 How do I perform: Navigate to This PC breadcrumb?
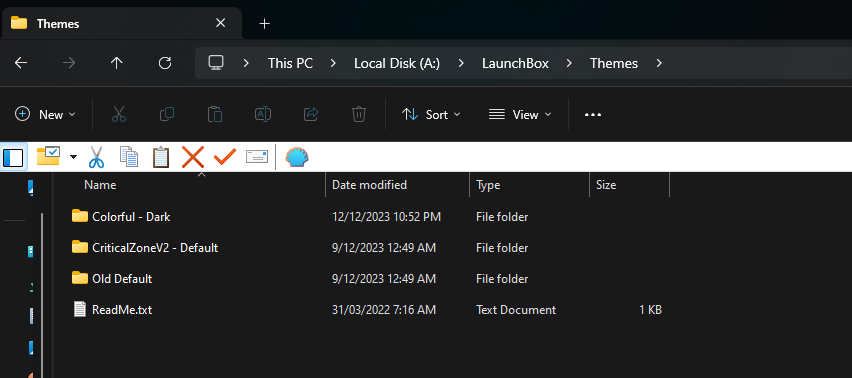290,64
